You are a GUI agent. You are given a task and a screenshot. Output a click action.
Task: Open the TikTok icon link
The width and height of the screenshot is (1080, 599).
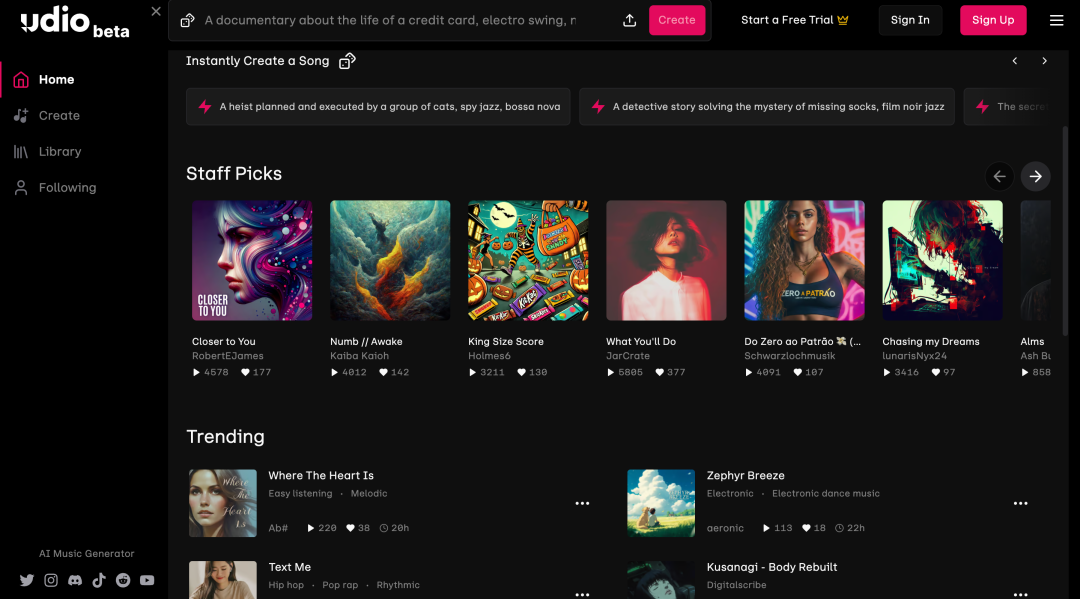click(99, 580)
